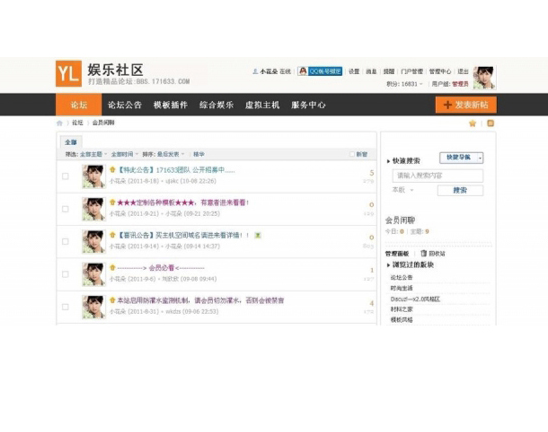
Task: Open 论坛公告 in 浏览过的版块 list
Action: [402, 278]
